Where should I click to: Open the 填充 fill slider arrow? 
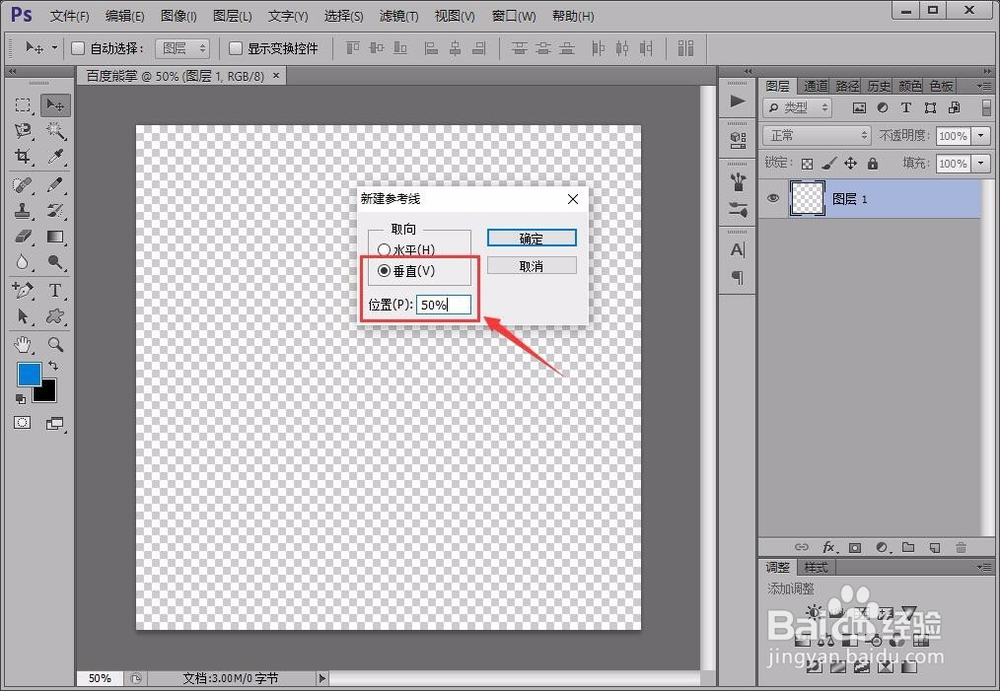tap(981, 163)
